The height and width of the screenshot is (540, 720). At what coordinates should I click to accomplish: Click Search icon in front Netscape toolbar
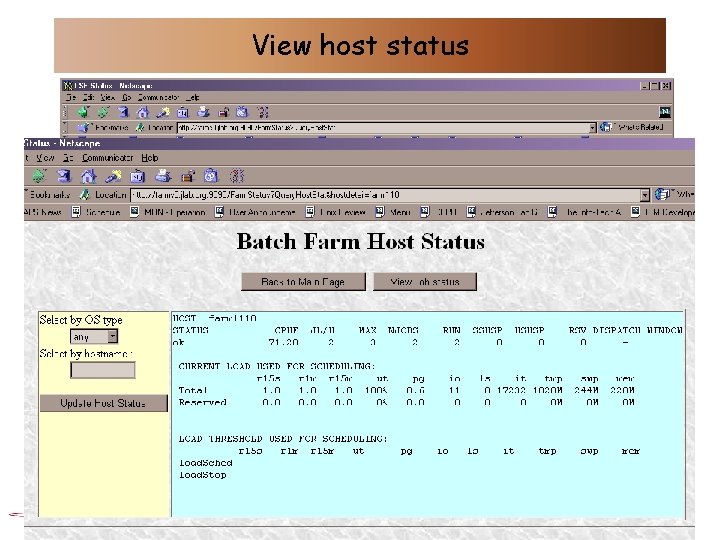coord(113,176)
